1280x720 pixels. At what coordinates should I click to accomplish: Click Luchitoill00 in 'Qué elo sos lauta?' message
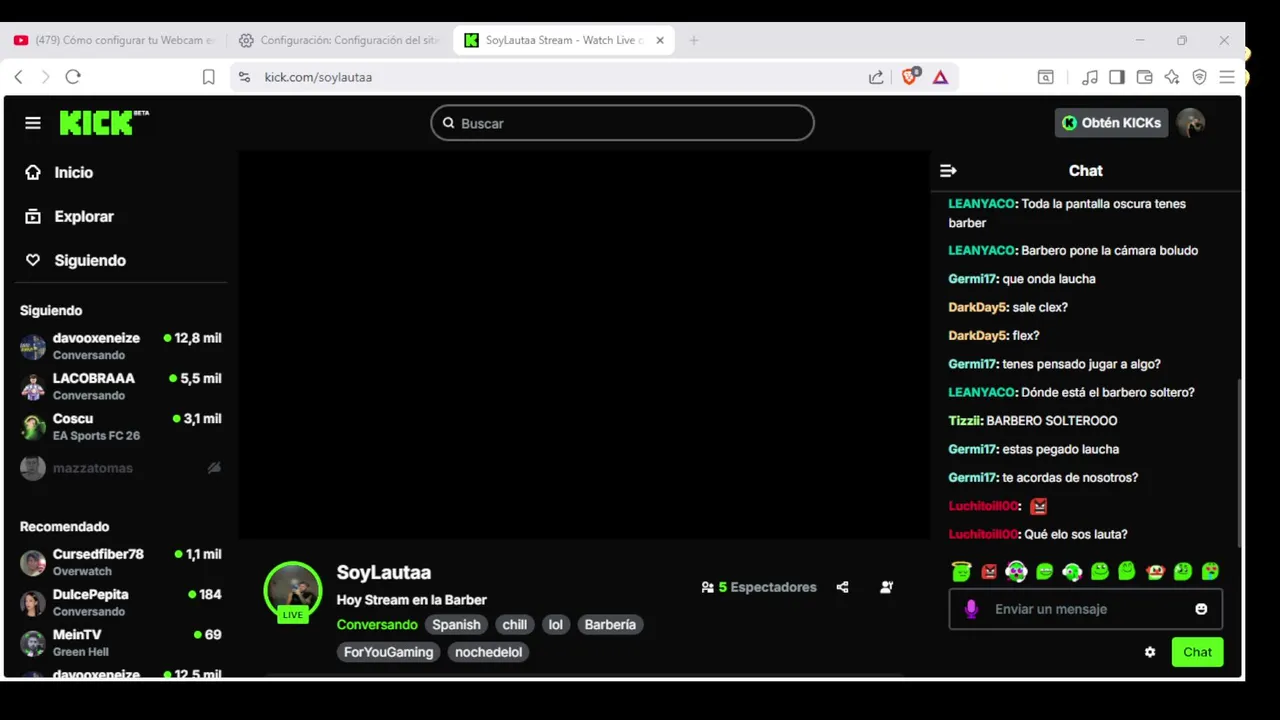point(983,534)
